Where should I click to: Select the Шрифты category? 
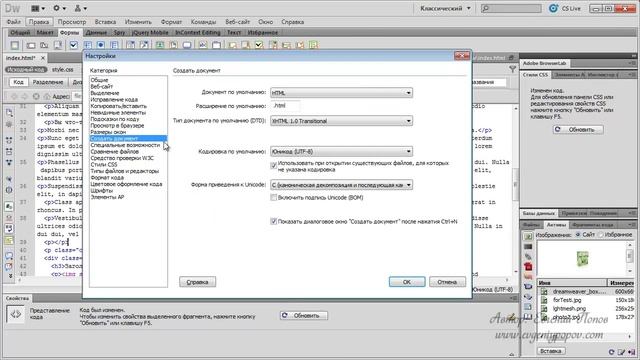tap(102, 191)
